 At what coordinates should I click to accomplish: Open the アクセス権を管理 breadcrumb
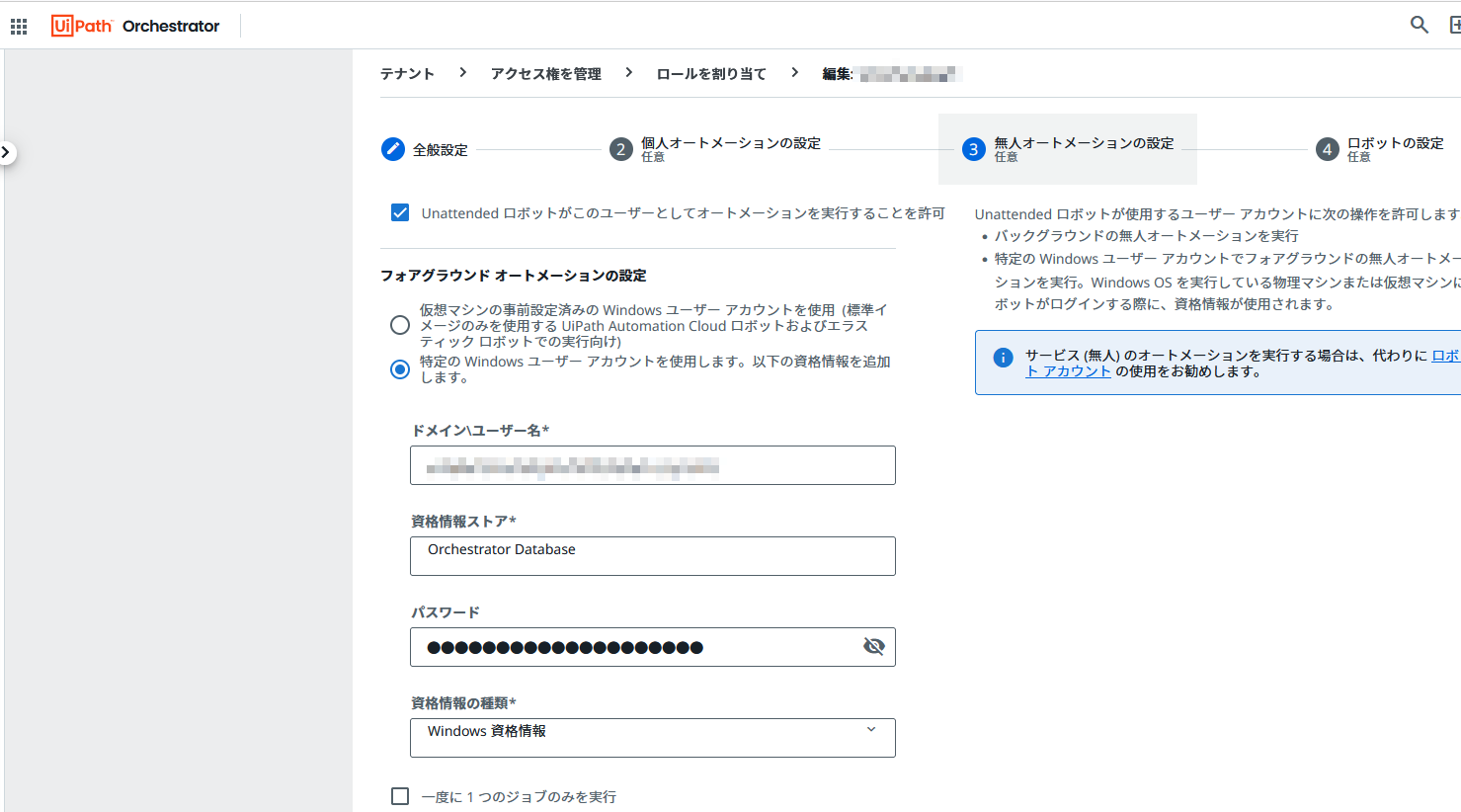coord(546,74)
